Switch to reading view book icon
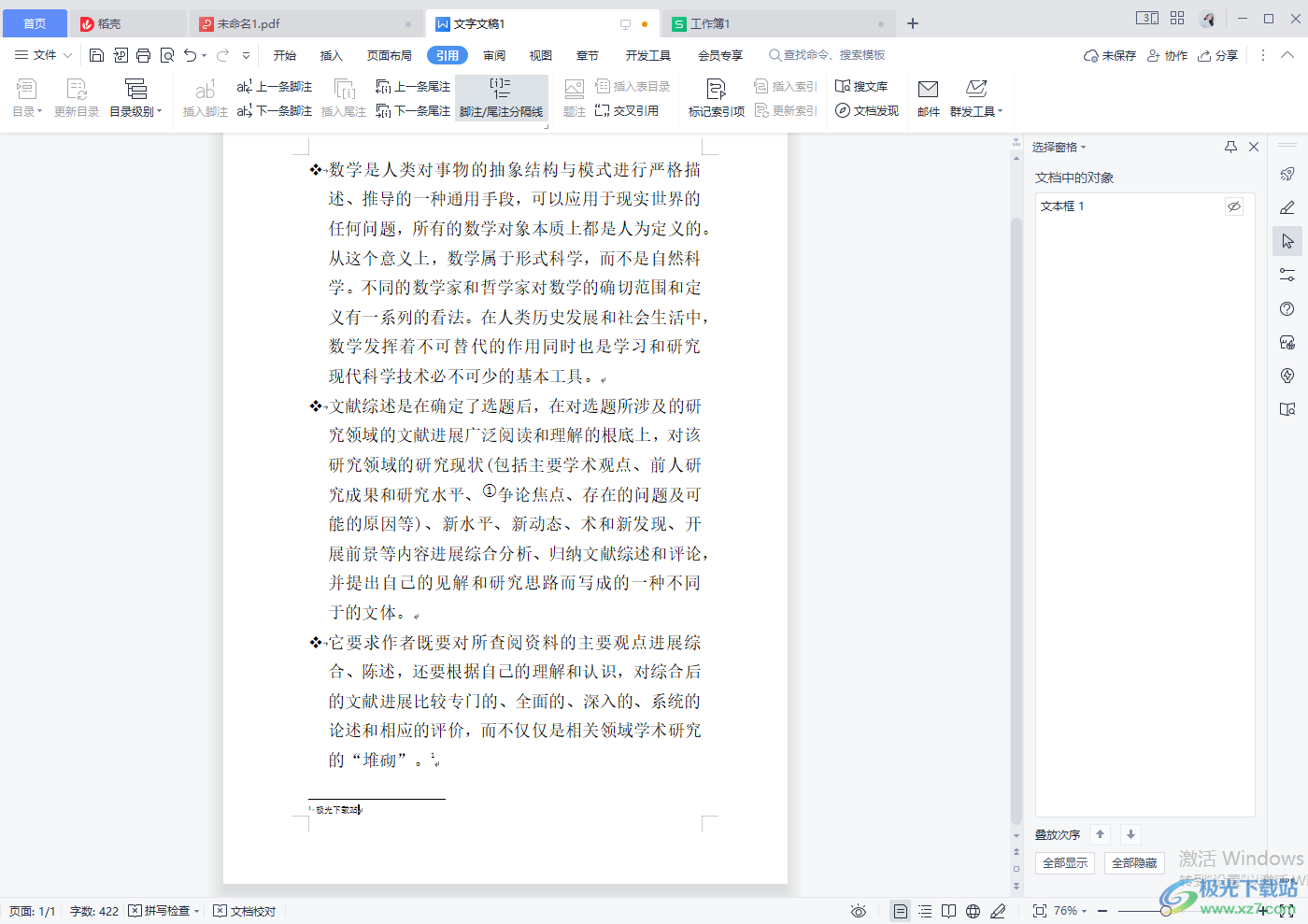The height and width of the screenshot is (924, 1308). pyautogui.click(x=949, y=911)
